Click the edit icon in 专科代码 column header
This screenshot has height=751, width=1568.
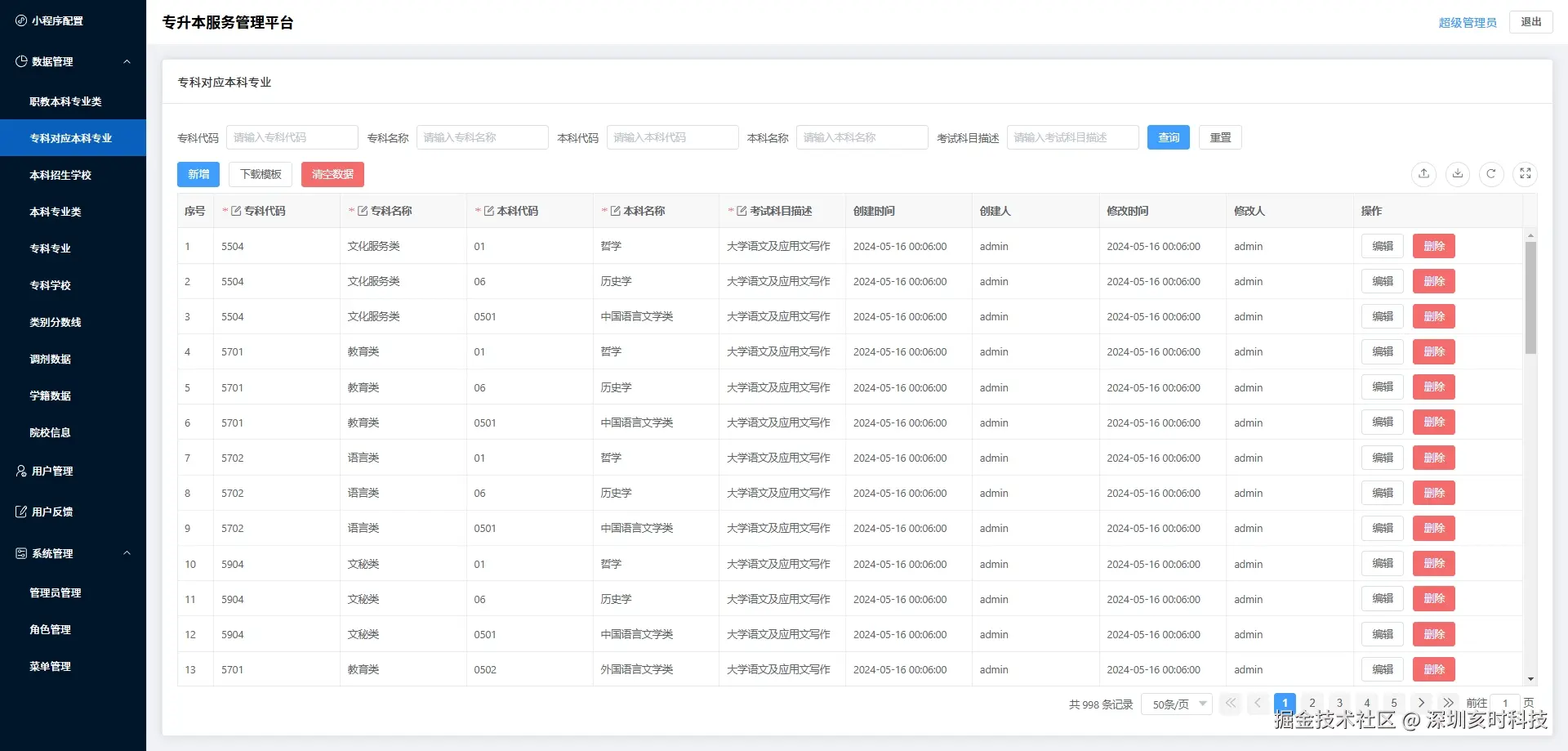(236, 211)
